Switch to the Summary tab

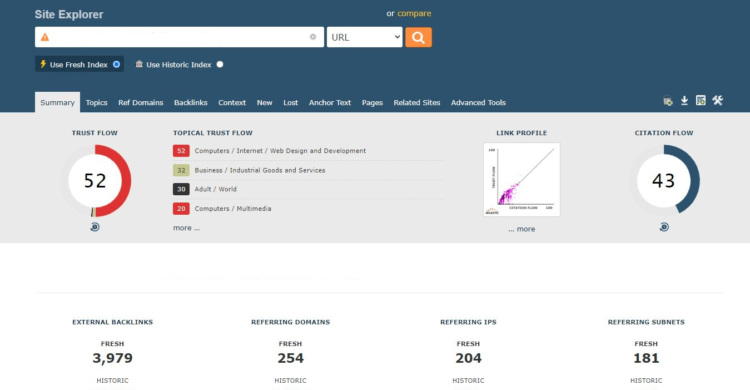coord(57,102)
